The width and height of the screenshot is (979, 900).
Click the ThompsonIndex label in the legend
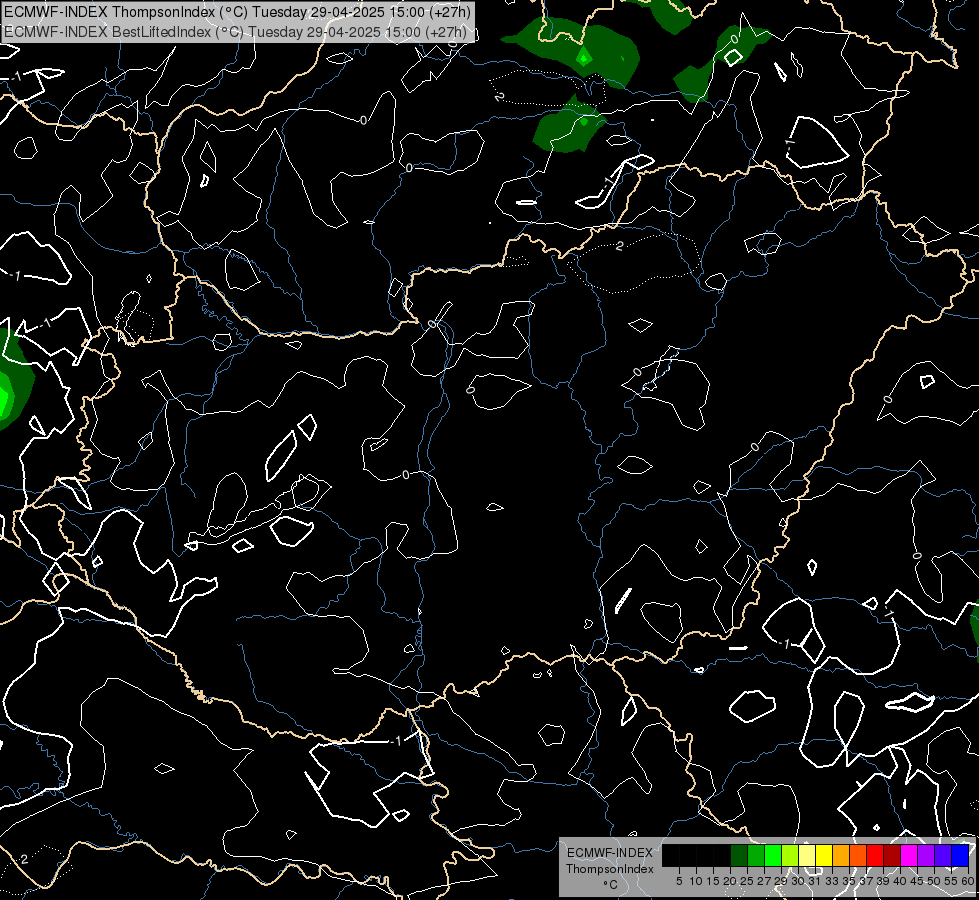pyautogui.click(x=610, y=869)
